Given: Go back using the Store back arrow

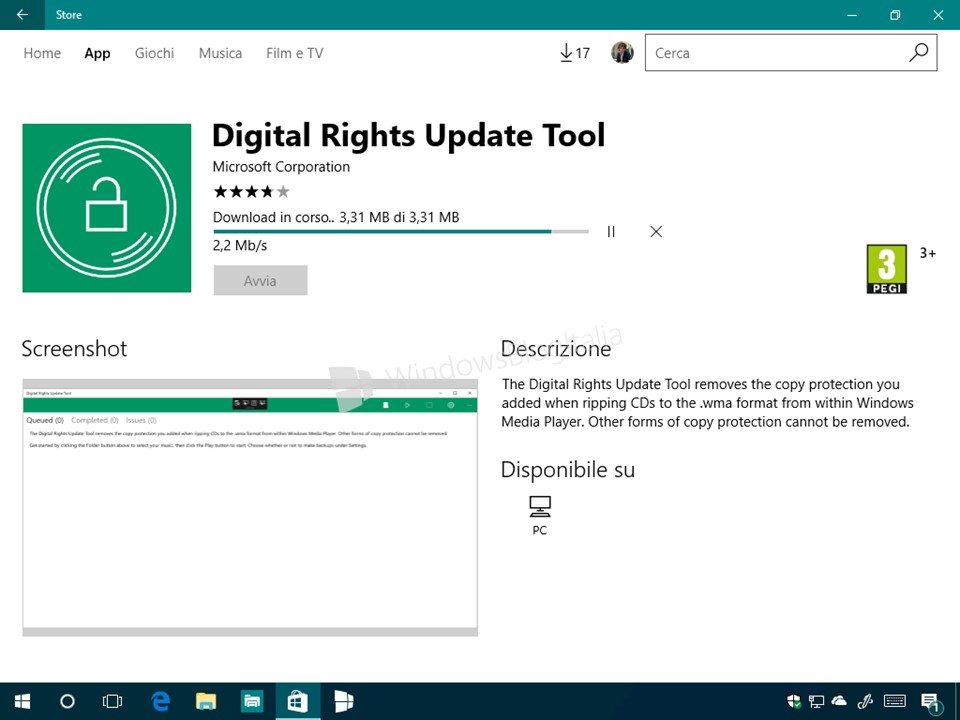Looking at the screenshot, I should pyautogui.click(x=22, y=15).
